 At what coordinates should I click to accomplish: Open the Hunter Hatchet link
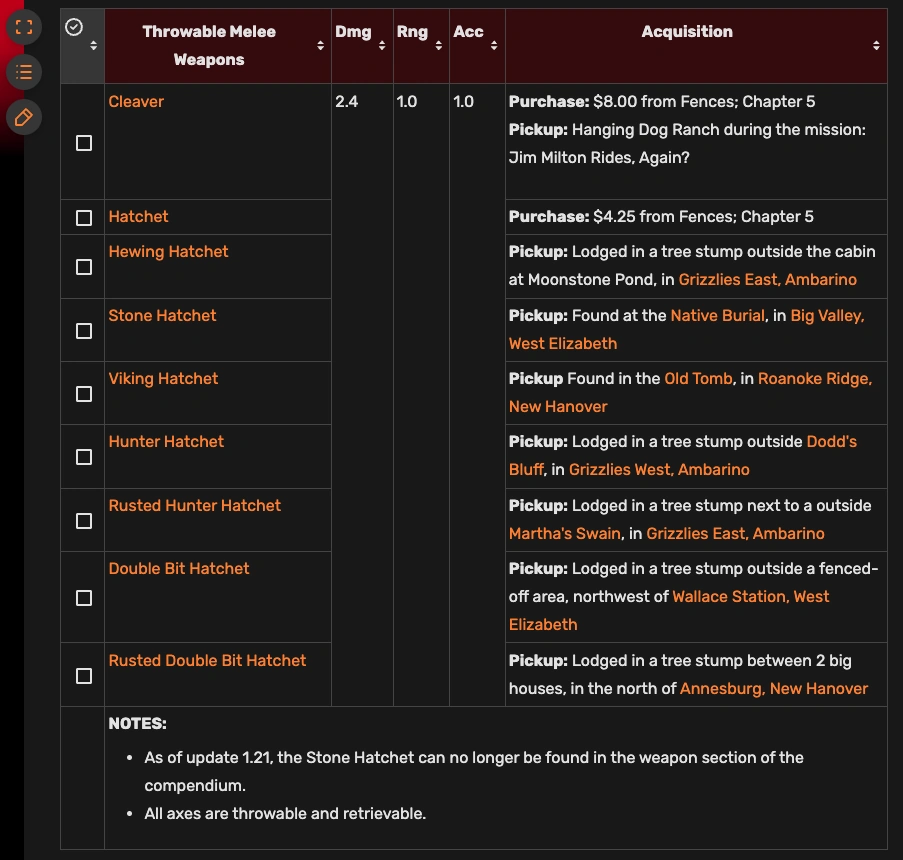(x=166, y=442)
